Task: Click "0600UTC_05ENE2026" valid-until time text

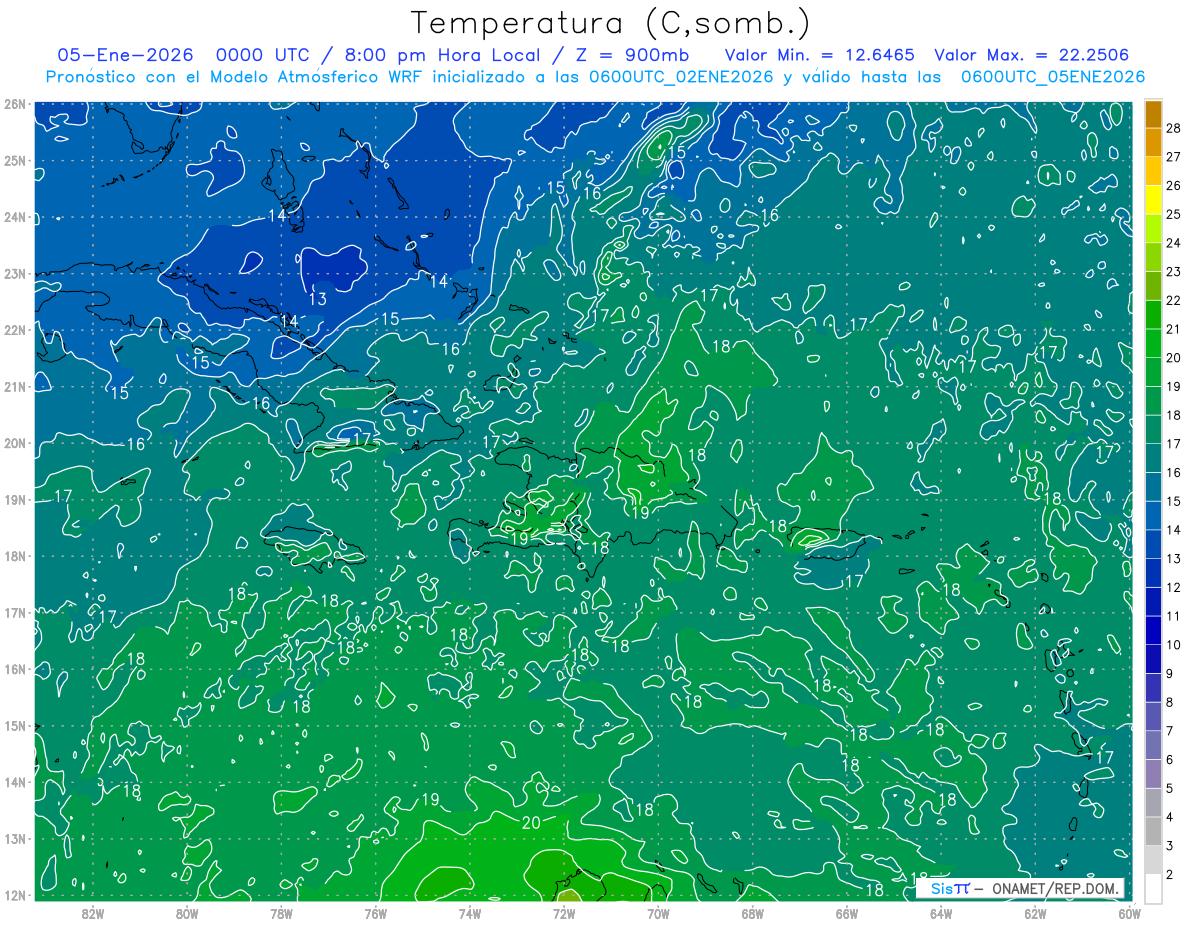Action: pyautogui.click(x=1053, y=77)
